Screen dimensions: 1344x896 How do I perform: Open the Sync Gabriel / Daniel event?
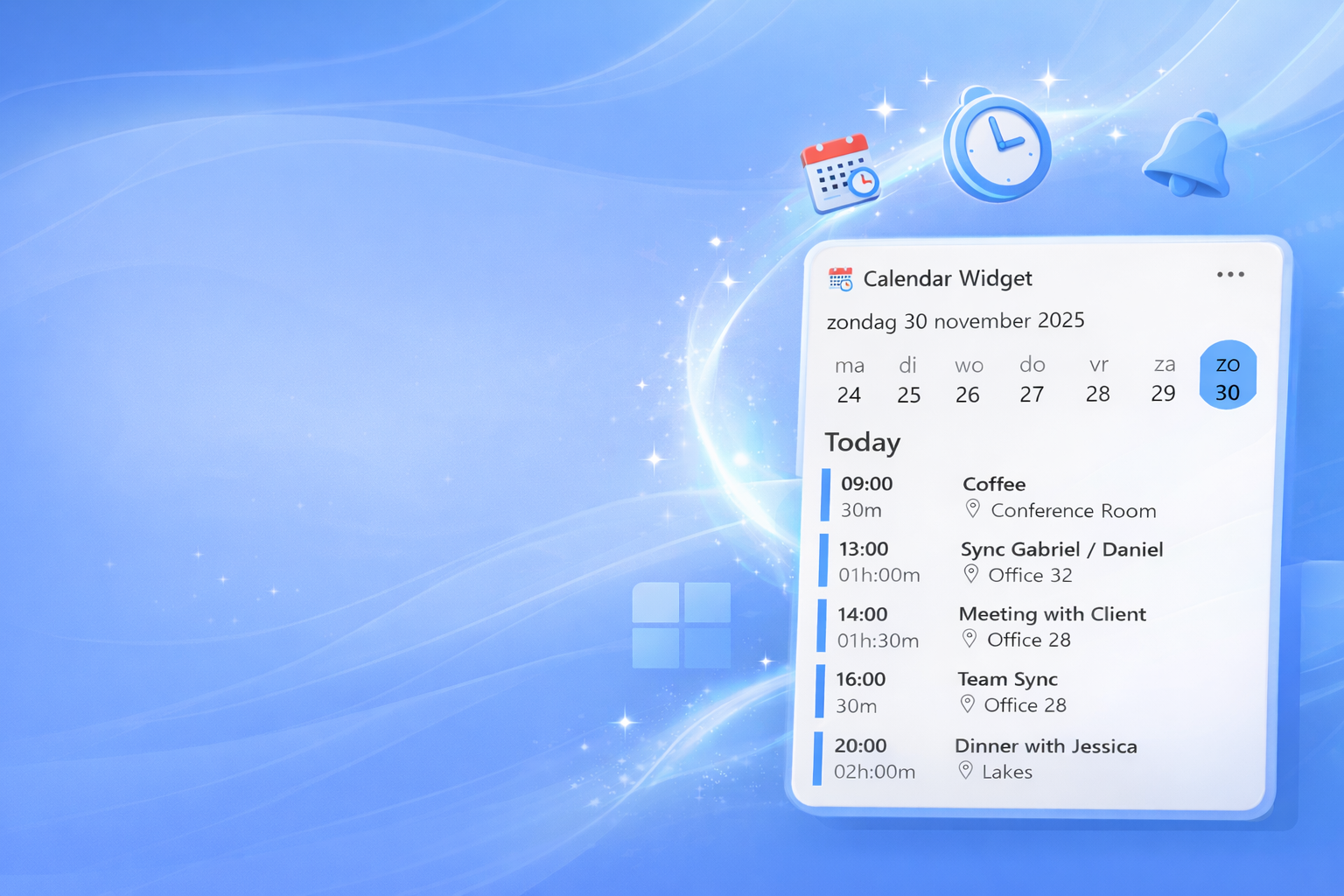click(1061, 549)
